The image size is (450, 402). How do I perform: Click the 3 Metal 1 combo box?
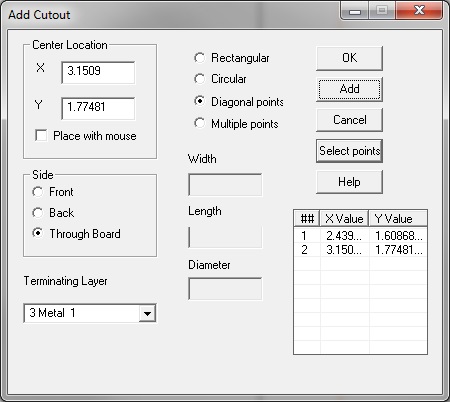pos(90,313)
